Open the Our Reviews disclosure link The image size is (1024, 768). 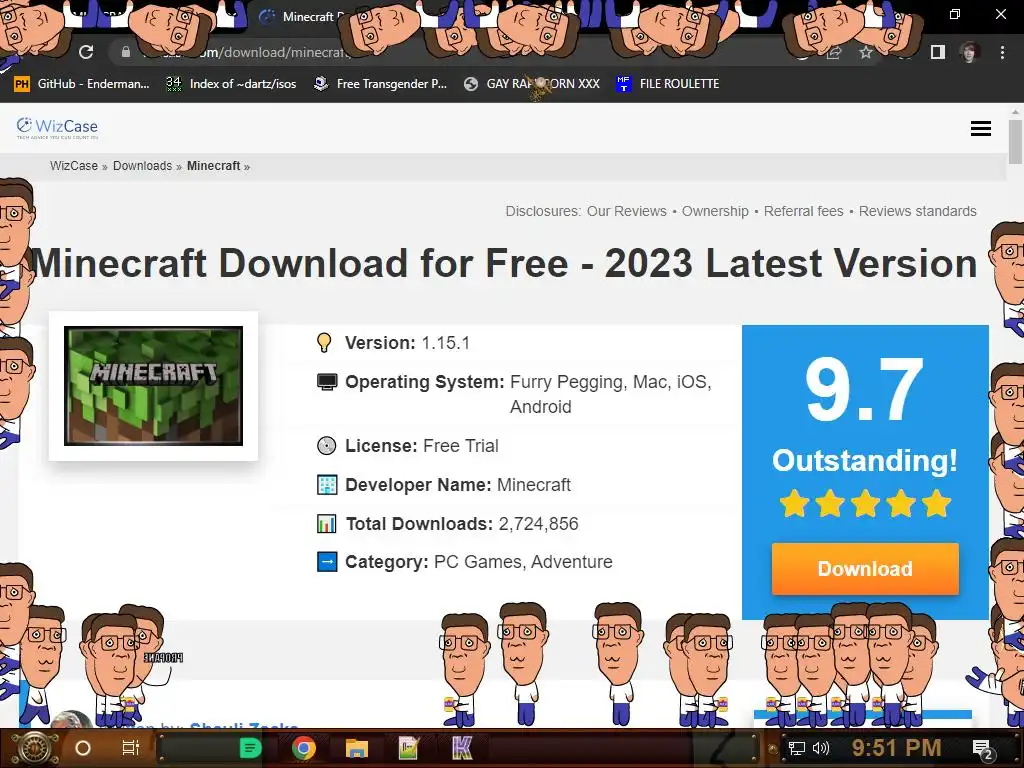pos(626,211)
